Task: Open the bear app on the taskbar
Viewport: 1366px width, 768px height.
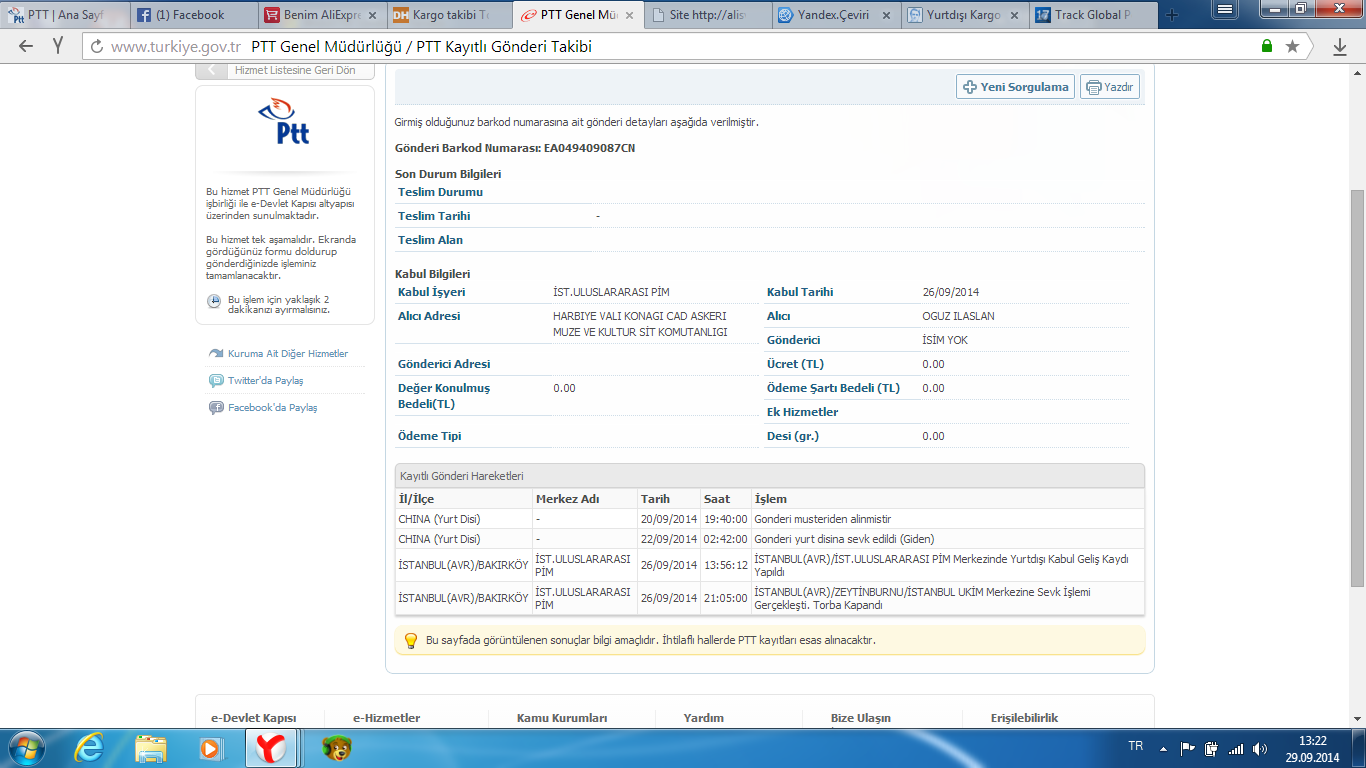Action: click(336, 748)
